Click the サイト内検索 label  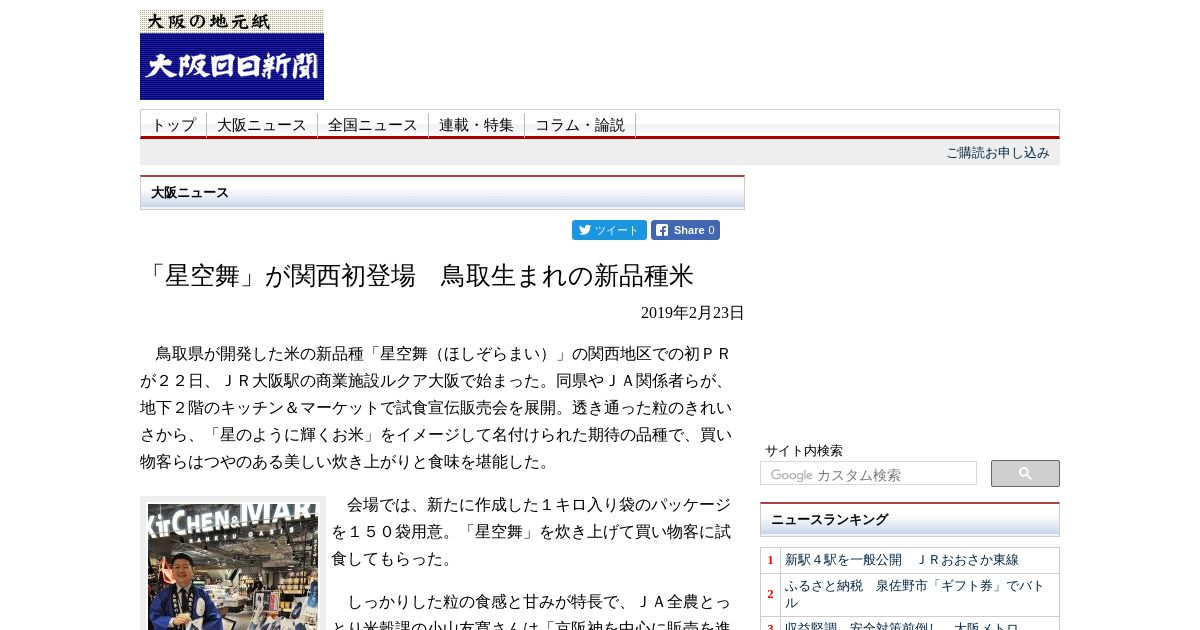coord(804,451)
